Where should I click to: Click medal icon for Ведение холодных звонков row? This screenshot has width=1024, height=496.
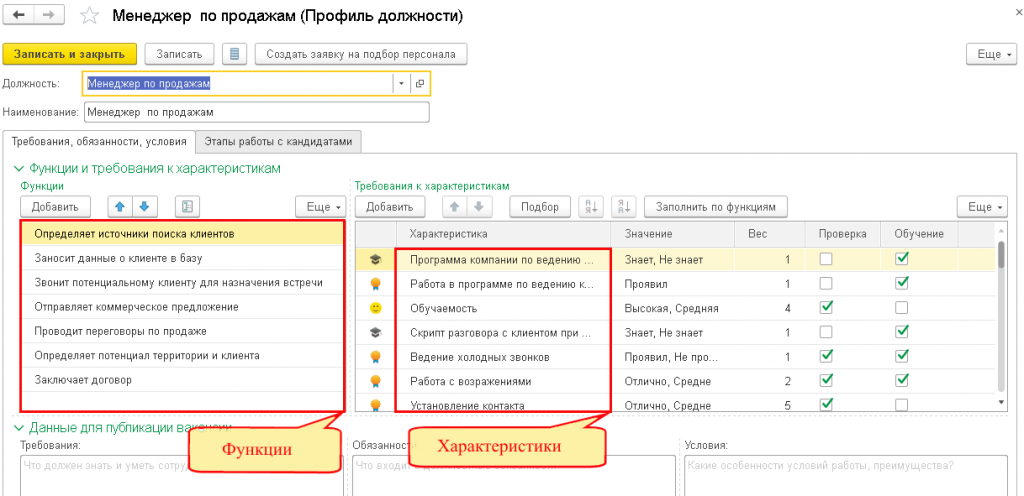[x=376, y=356]
